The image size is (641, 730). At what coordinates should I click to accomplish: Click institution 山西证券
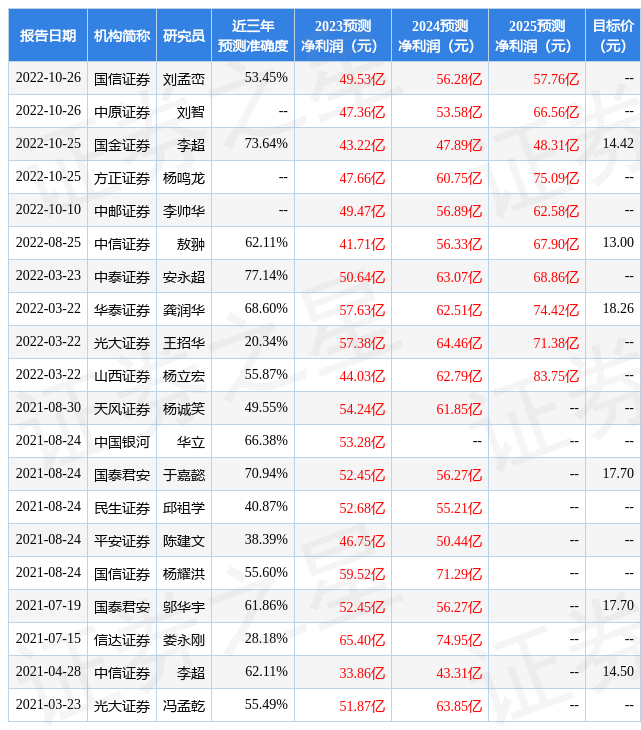122,376
